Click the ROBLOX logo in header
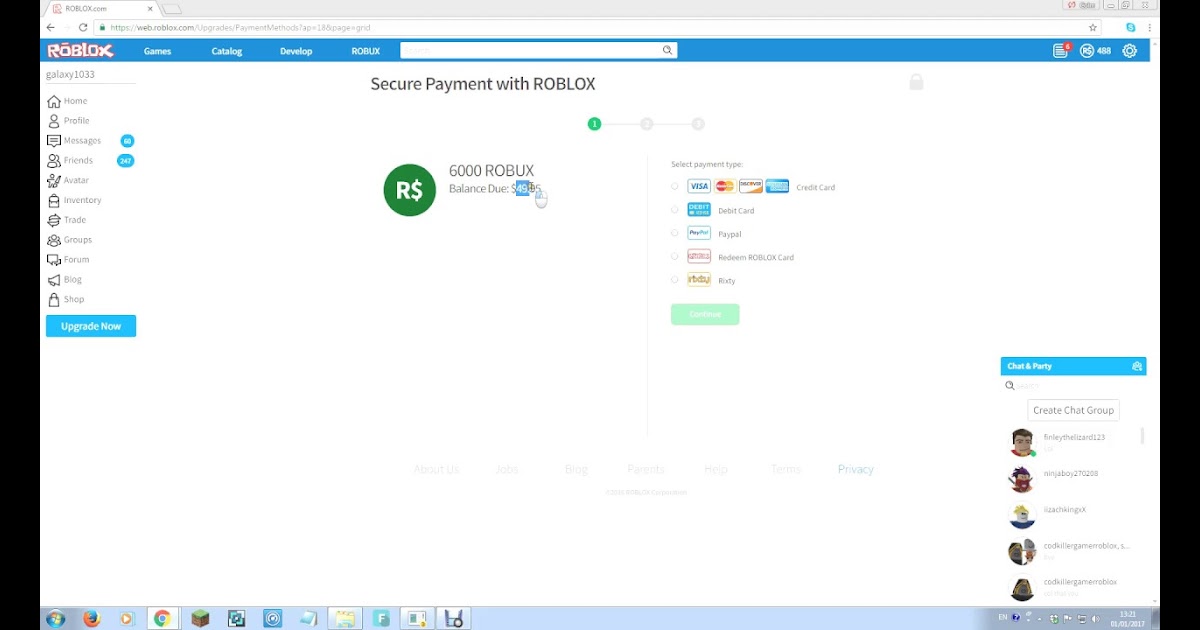The height and width of the screenshot is (630, 1200). point(80,50)
